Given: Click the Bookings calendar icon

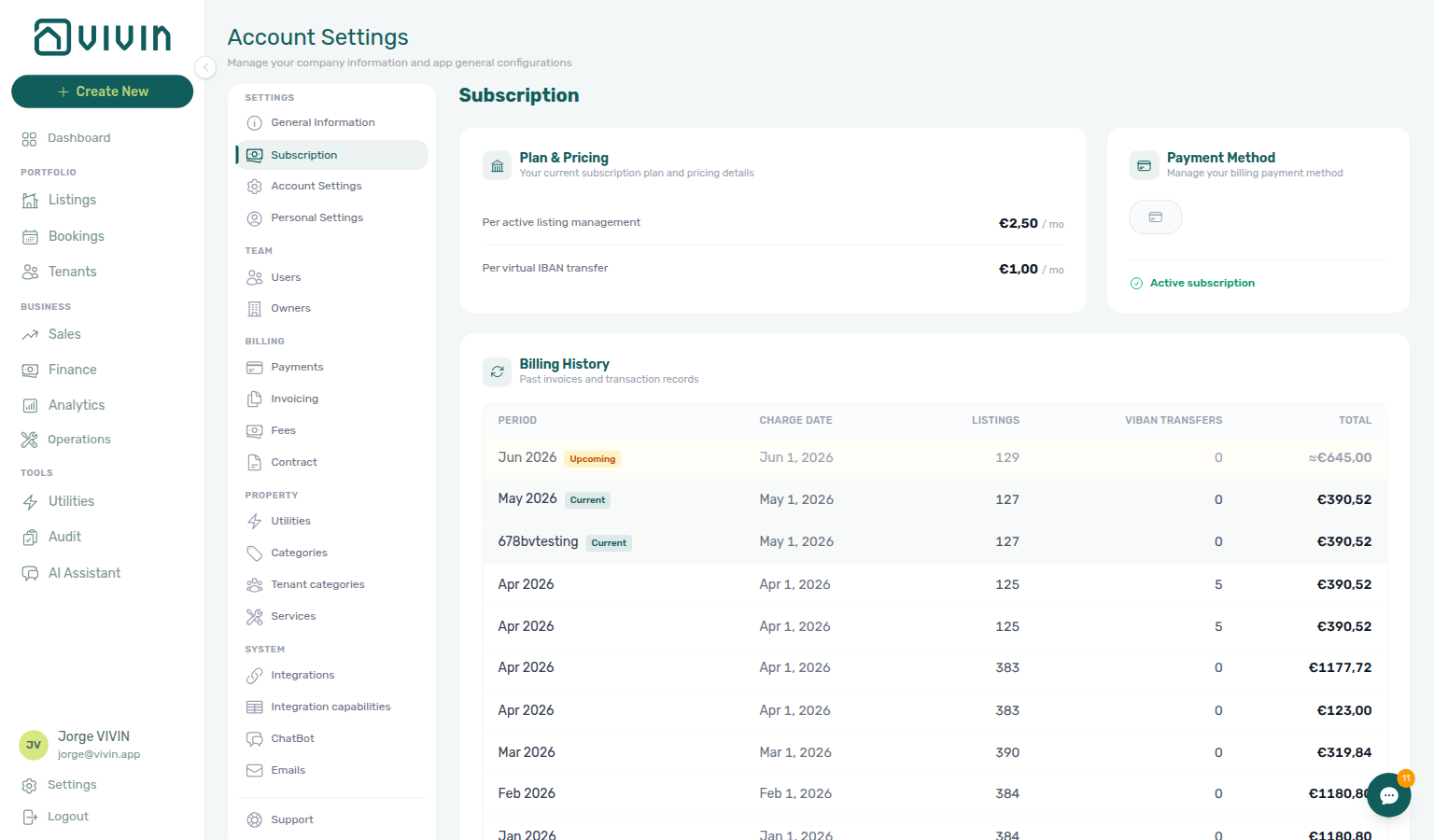Looking at the screenshot, I should coord(30,237).
